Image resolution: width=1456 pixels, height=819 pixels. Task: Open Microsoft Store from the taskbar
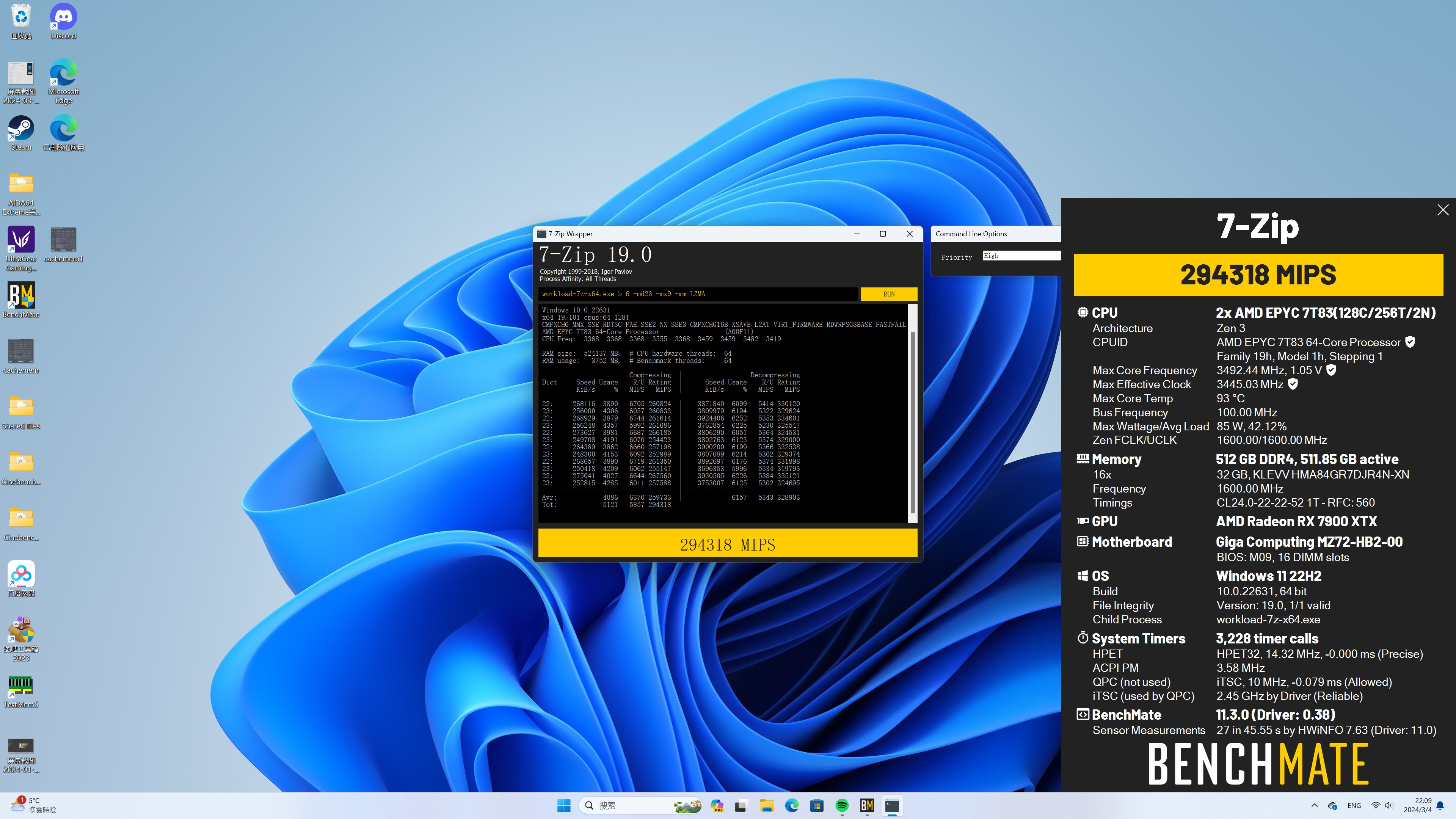point(817,805)
